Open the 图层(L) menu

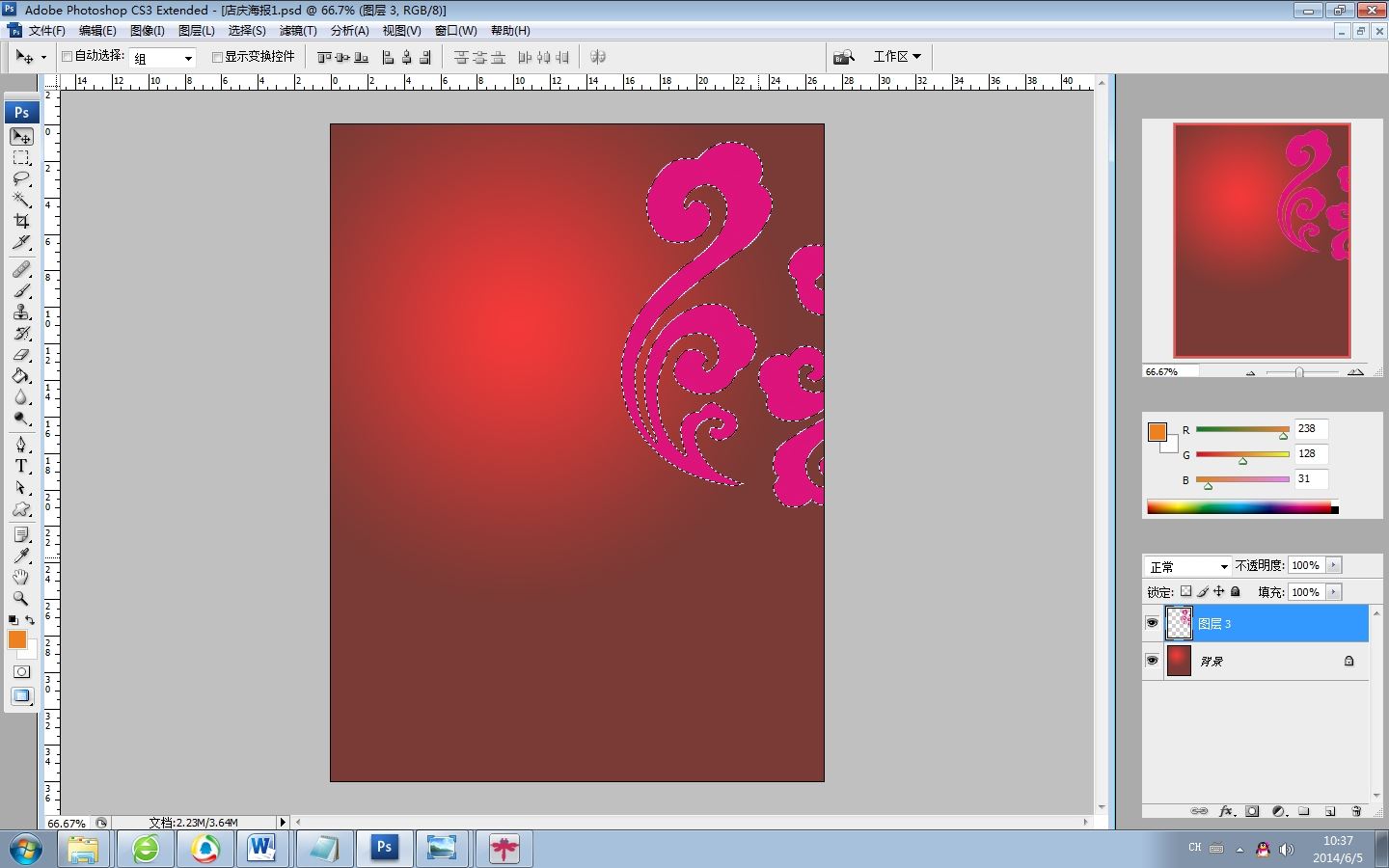click(x=197, y=31)
